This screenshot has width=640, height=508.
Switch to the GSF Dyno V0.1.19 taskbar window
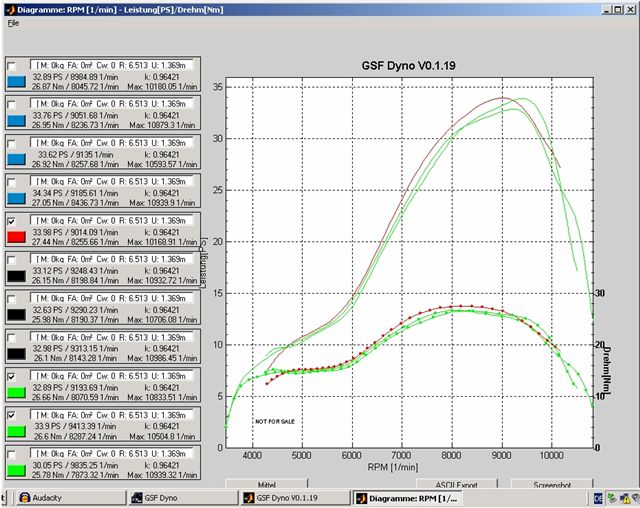pos(292,498)
